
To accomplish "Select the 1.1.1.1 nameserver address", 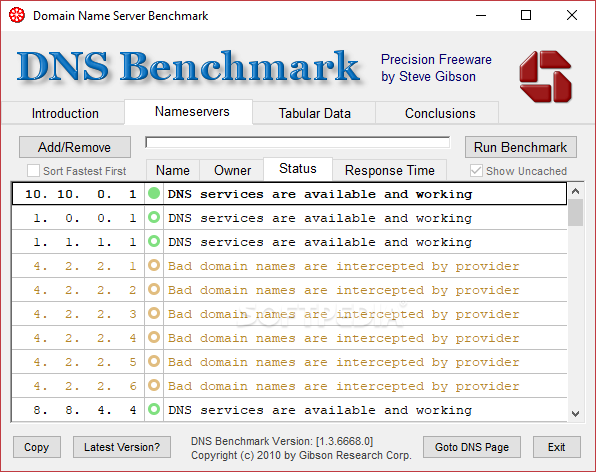I will (x=84, y=242).
